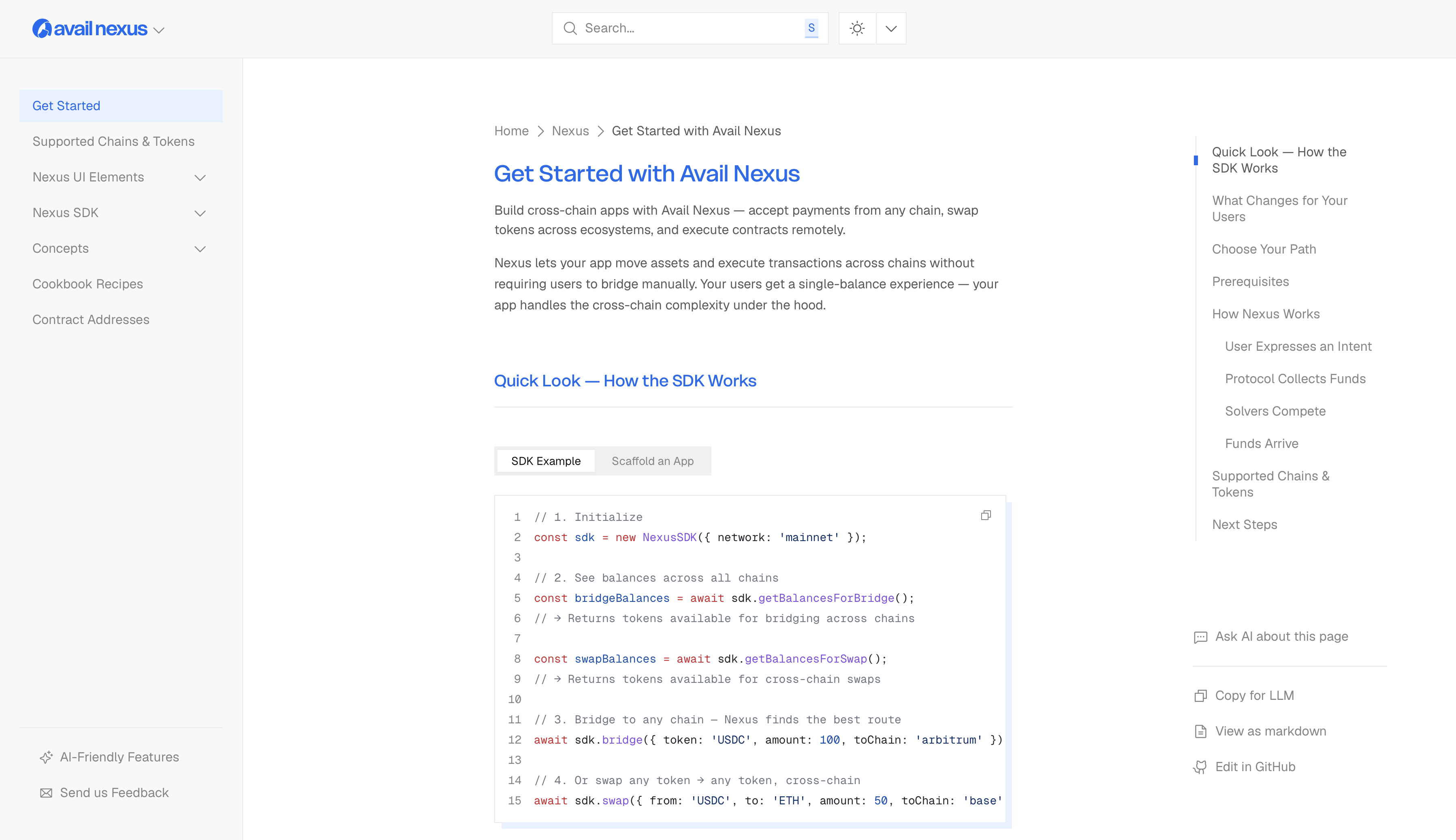Click the search magnifier icon

point(570,28)
